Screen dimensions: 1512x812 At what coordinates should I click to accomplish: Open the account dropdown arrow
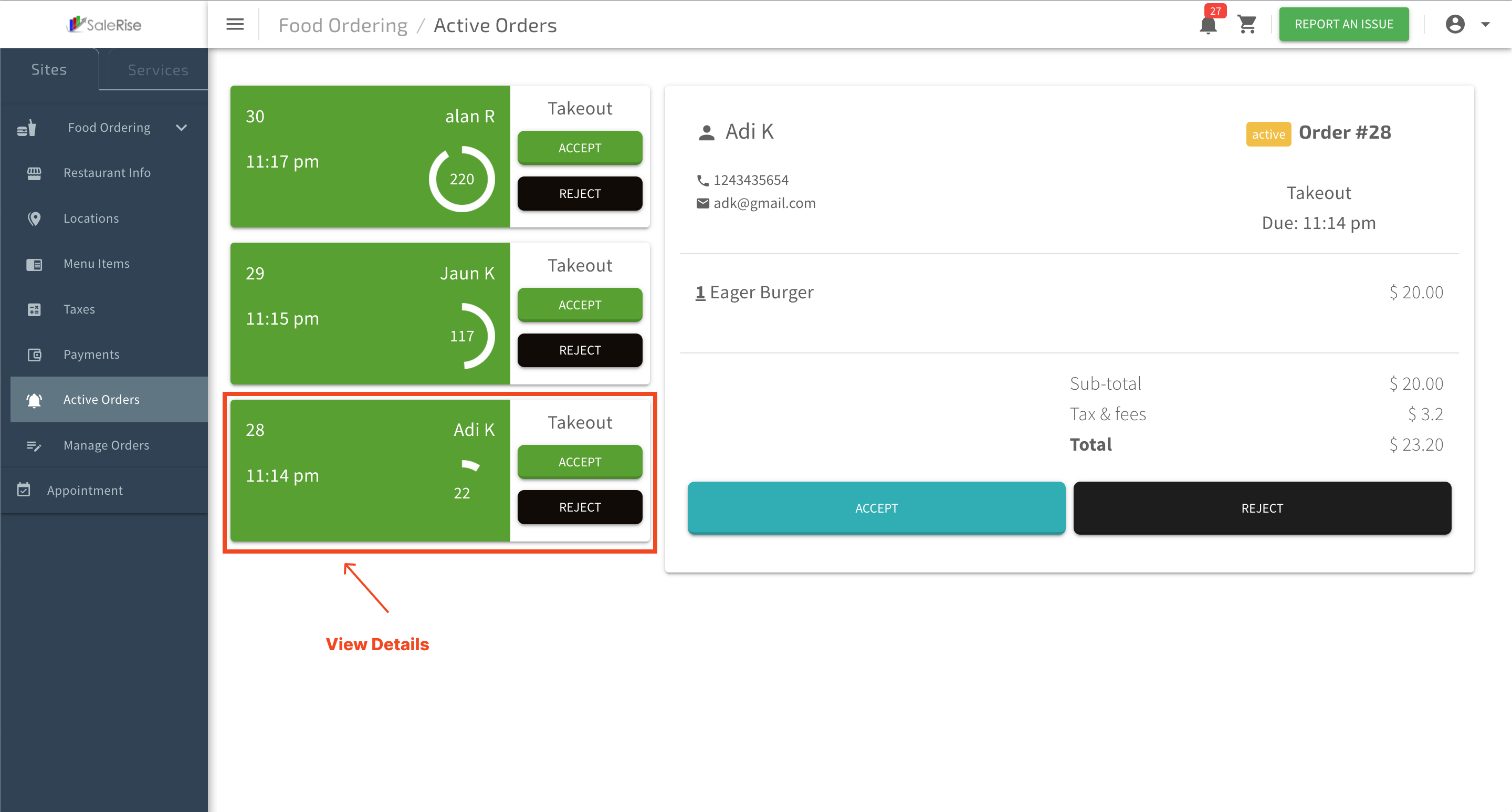click(1486, 25)
